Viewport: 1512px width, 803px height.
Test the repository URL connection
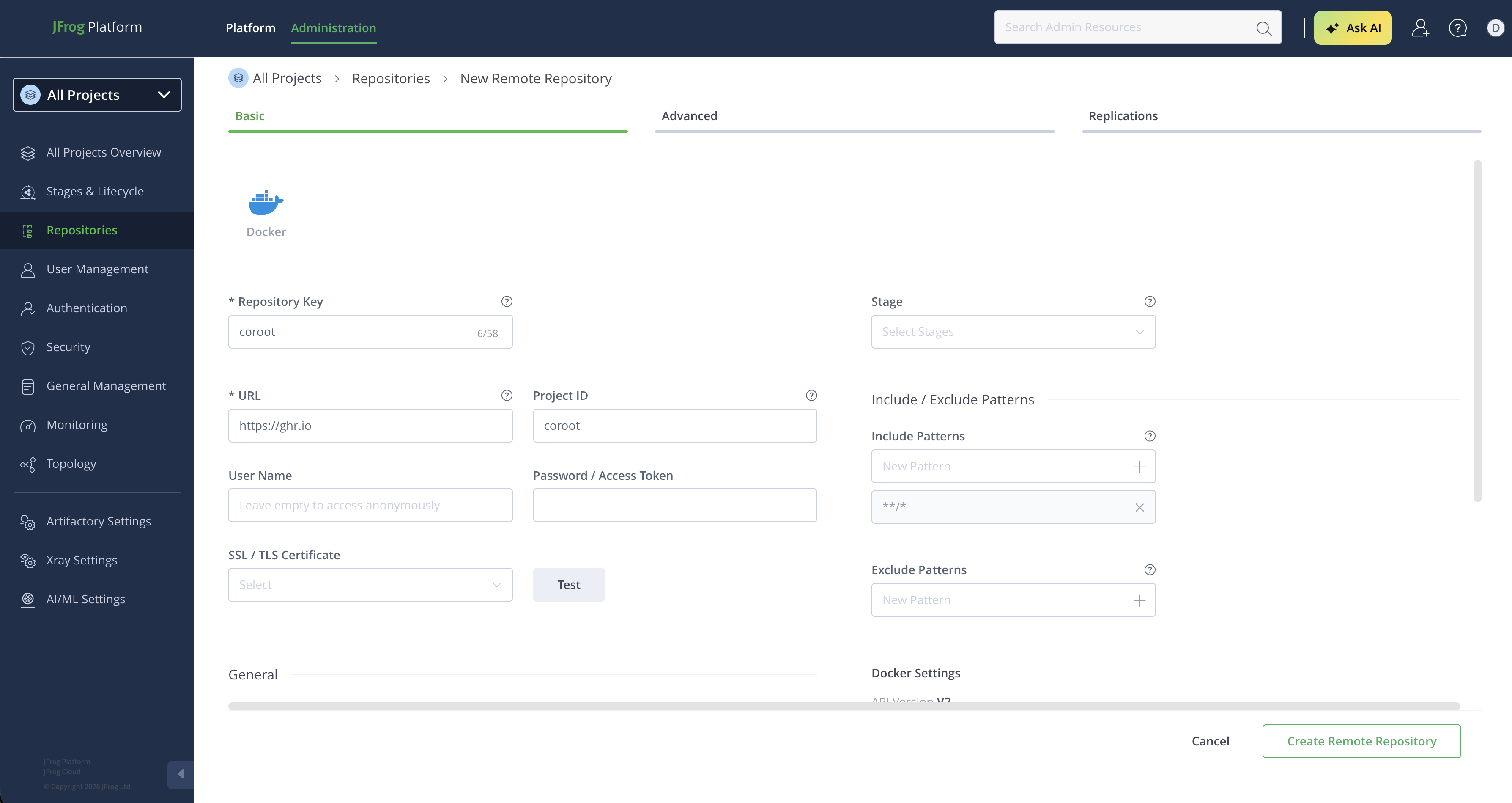[x=568, y=584]
